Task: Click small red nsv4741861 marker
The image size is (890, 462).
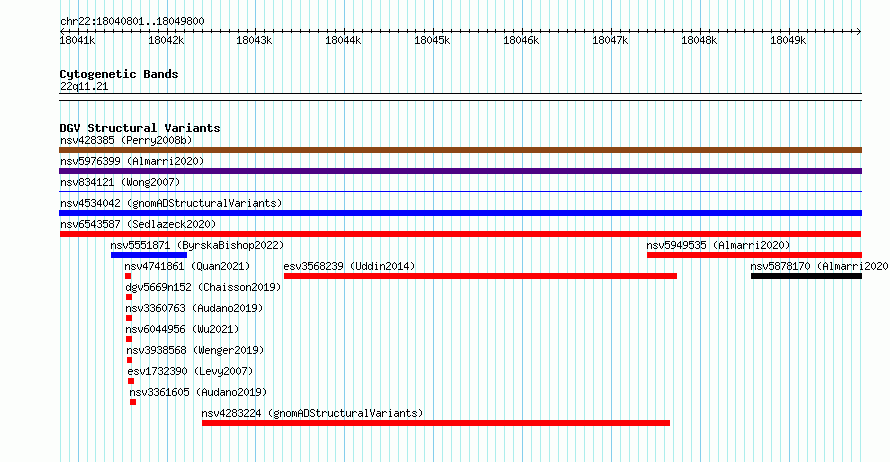Action: pos(128,276)
